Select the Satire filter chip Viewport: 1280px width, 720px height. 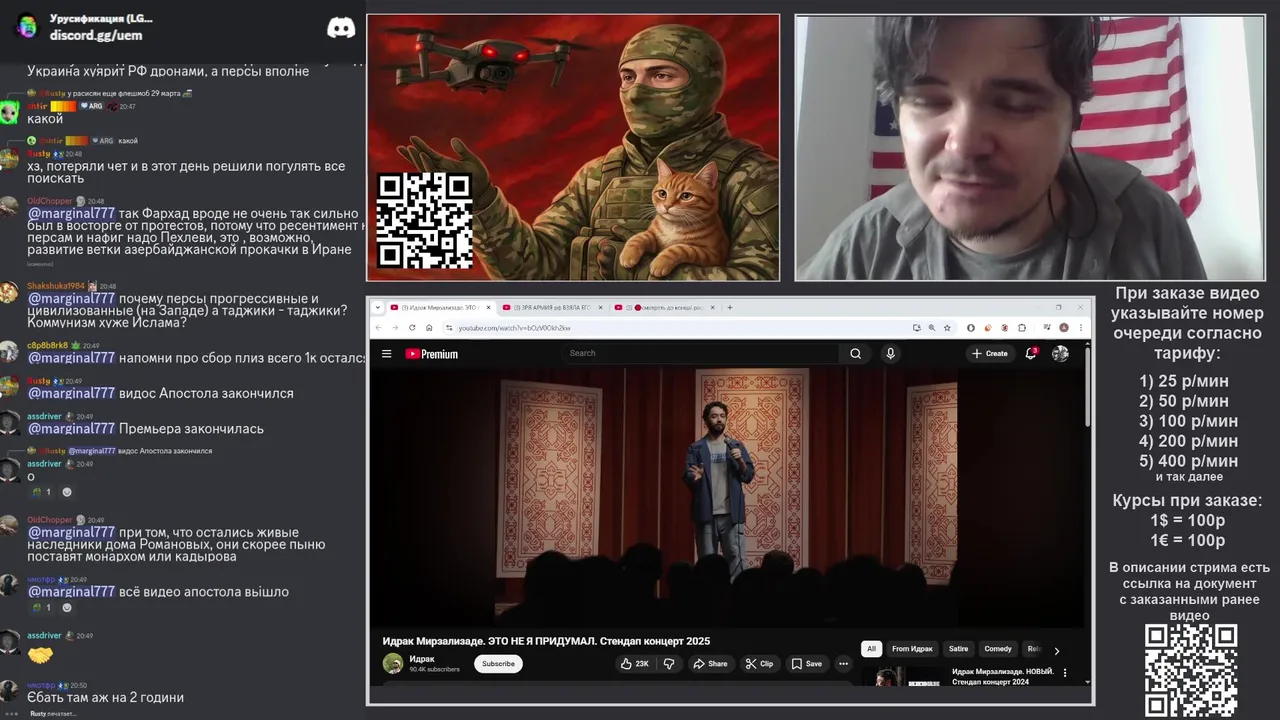[958, 649]
